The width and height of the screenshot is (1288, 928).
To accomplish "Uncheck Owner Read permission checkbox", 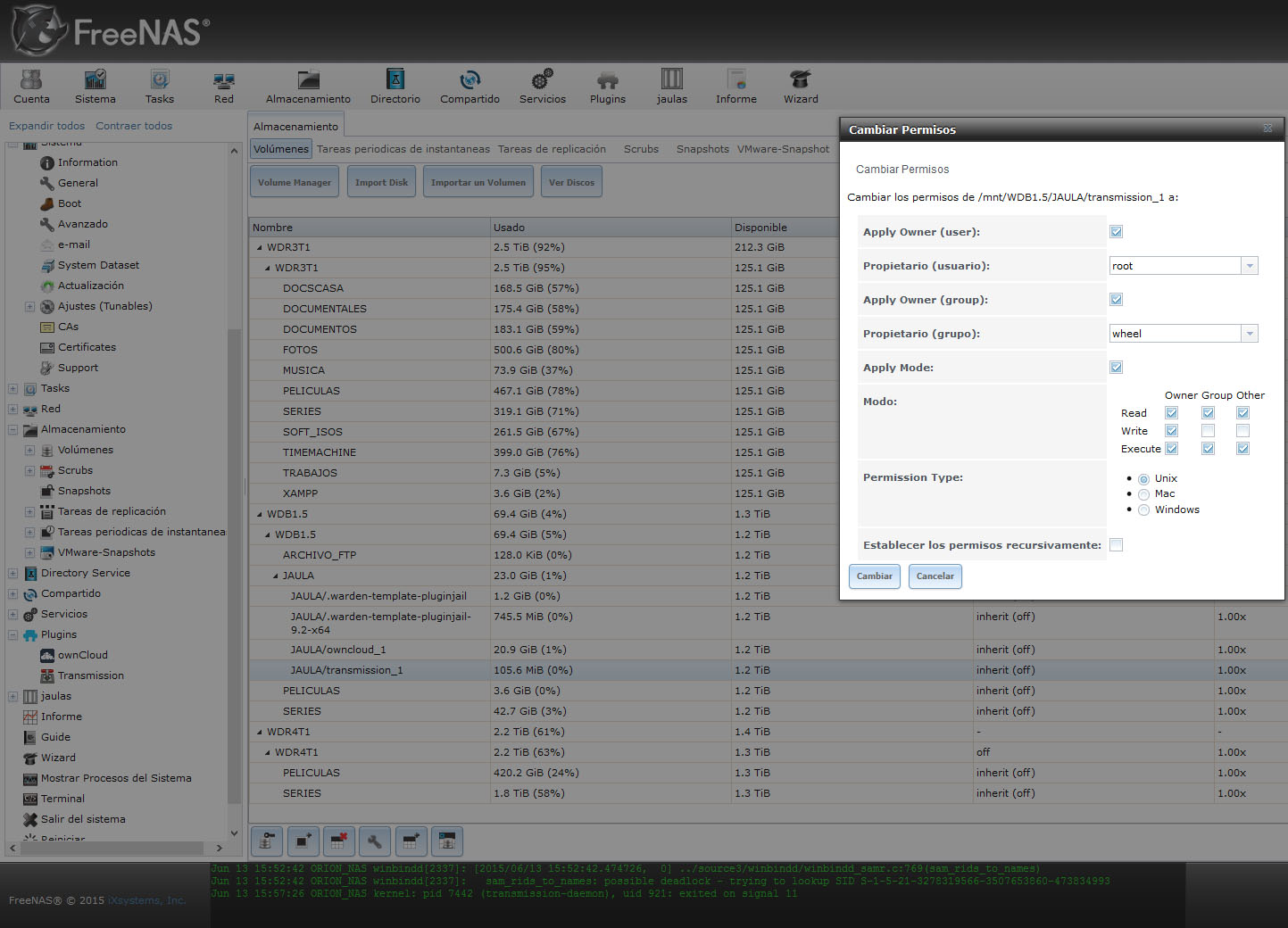I will (x=1171, y=413).
